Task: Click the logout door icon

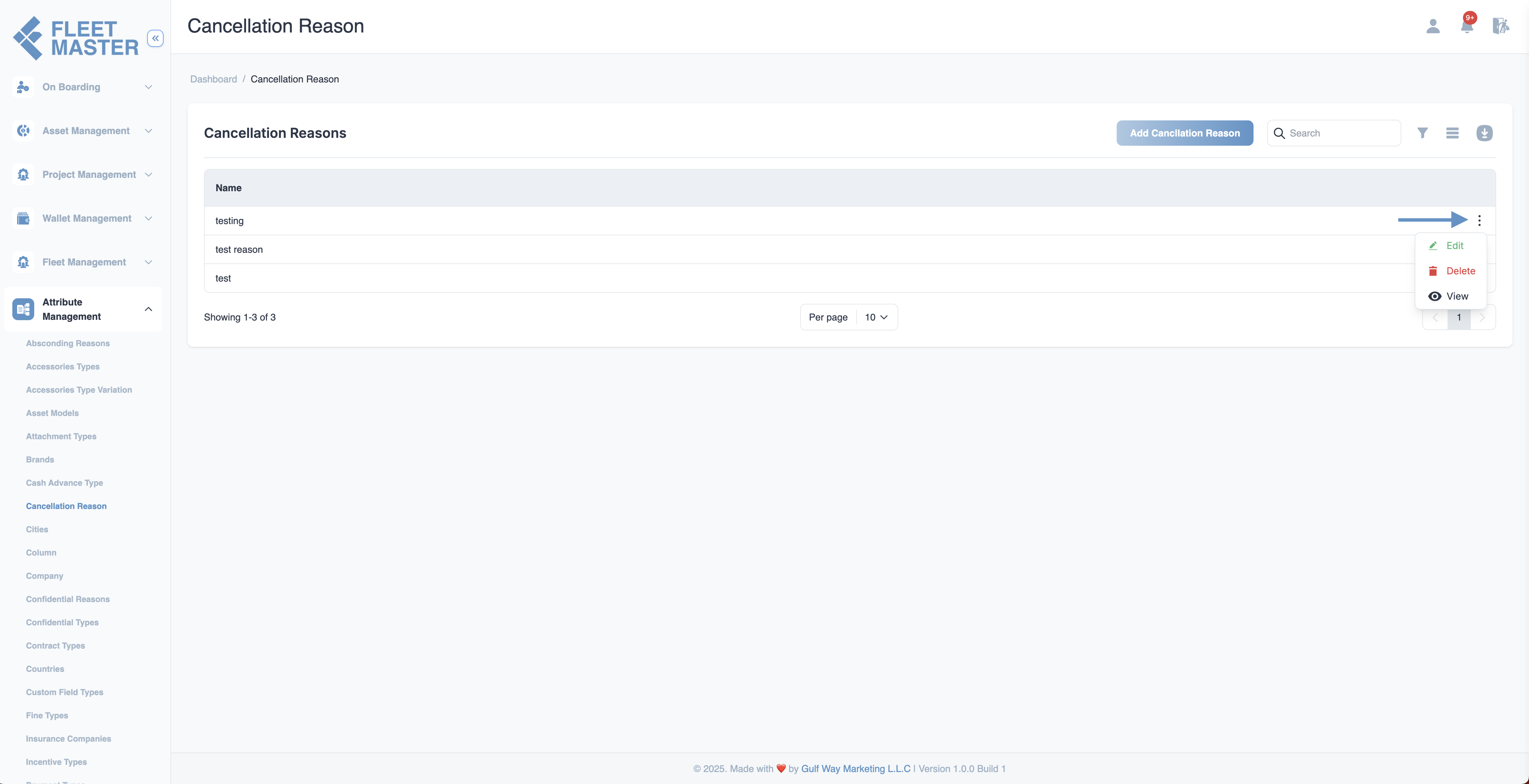Action: (1501, 26)
